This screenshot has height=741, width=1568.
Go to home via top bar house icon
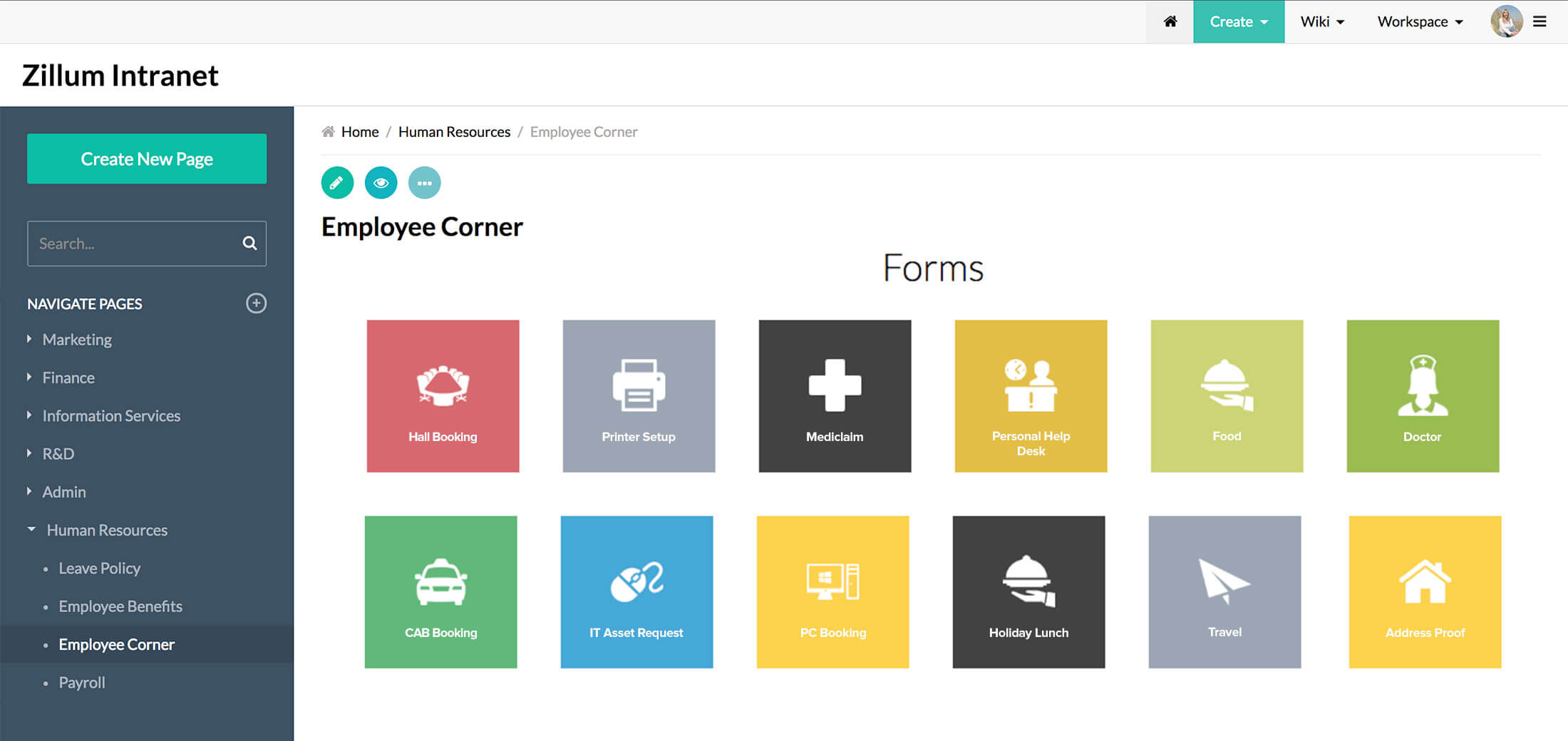click(x=1170, y=21)
